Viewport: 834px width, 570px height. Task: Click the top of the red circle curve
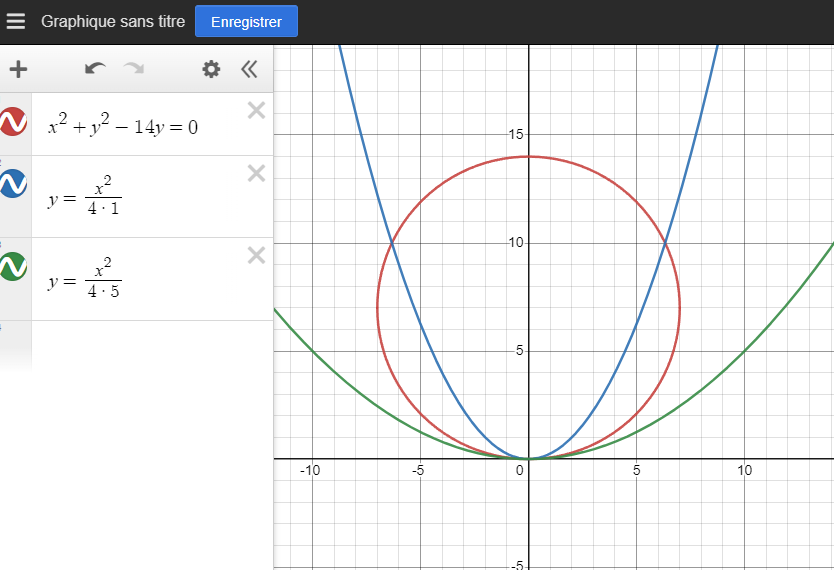click(x=529, y=156)
